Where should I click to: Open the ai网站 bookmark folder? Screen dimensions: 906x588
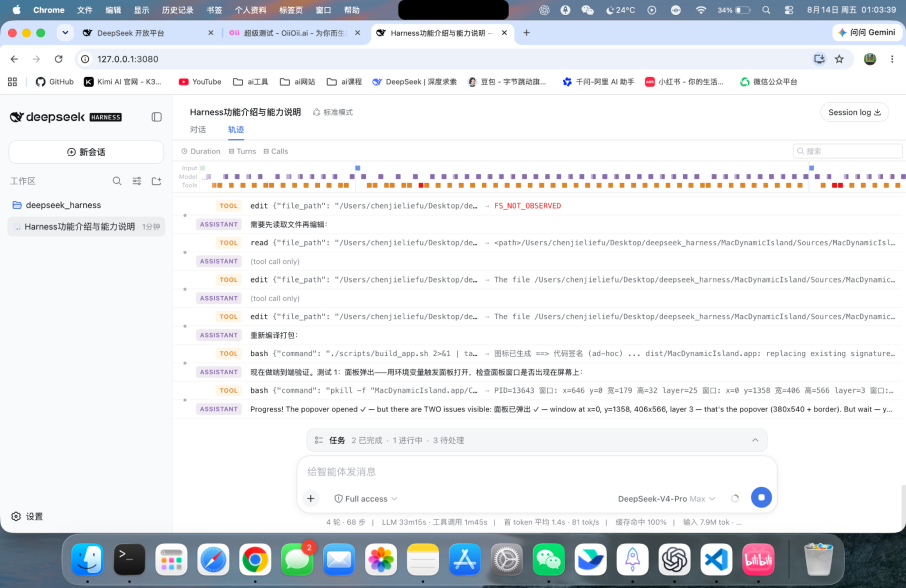(298, 82)
